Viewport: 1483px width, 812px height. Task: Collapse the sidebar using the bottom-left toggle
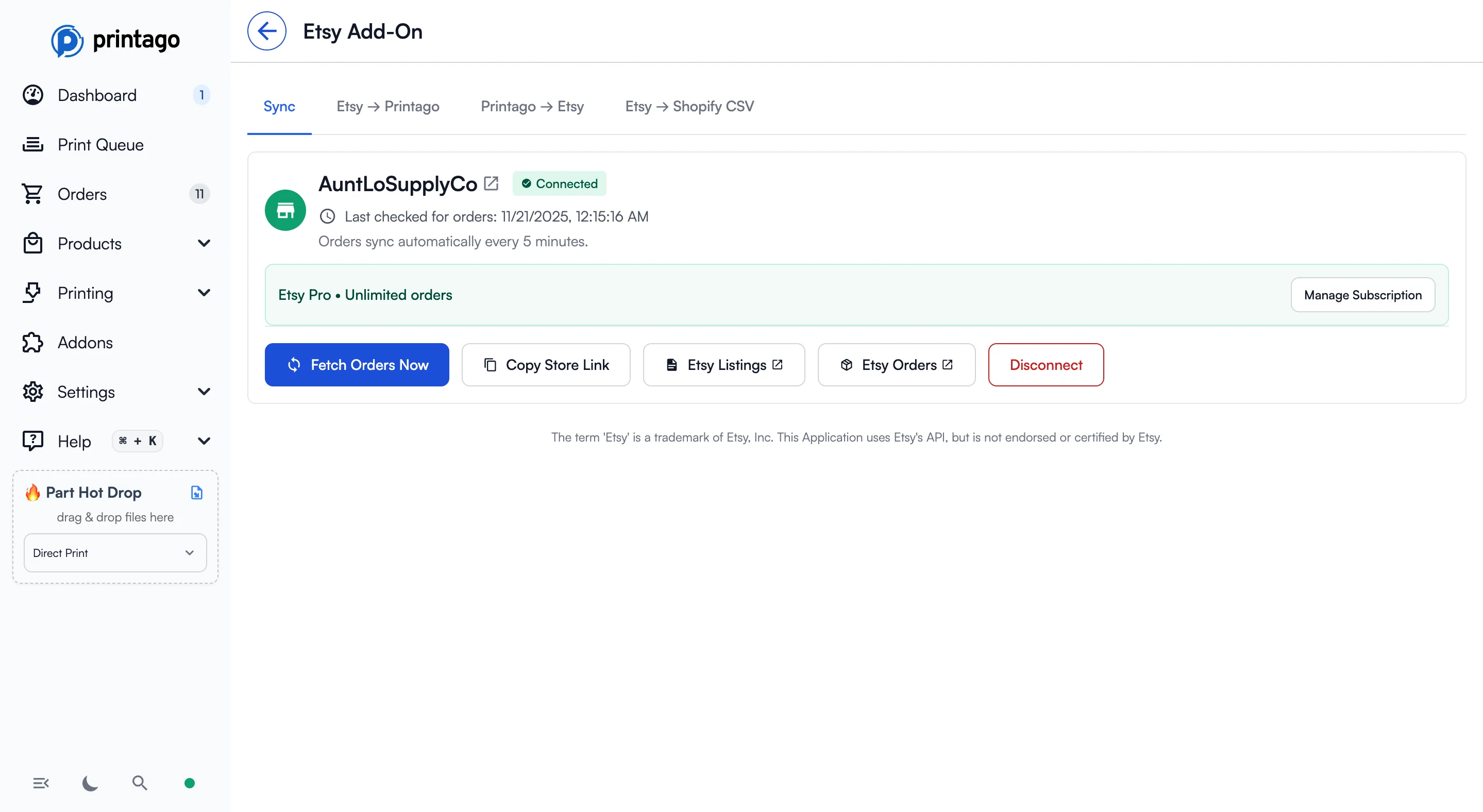pyautogui.click(x=40, y=783)
